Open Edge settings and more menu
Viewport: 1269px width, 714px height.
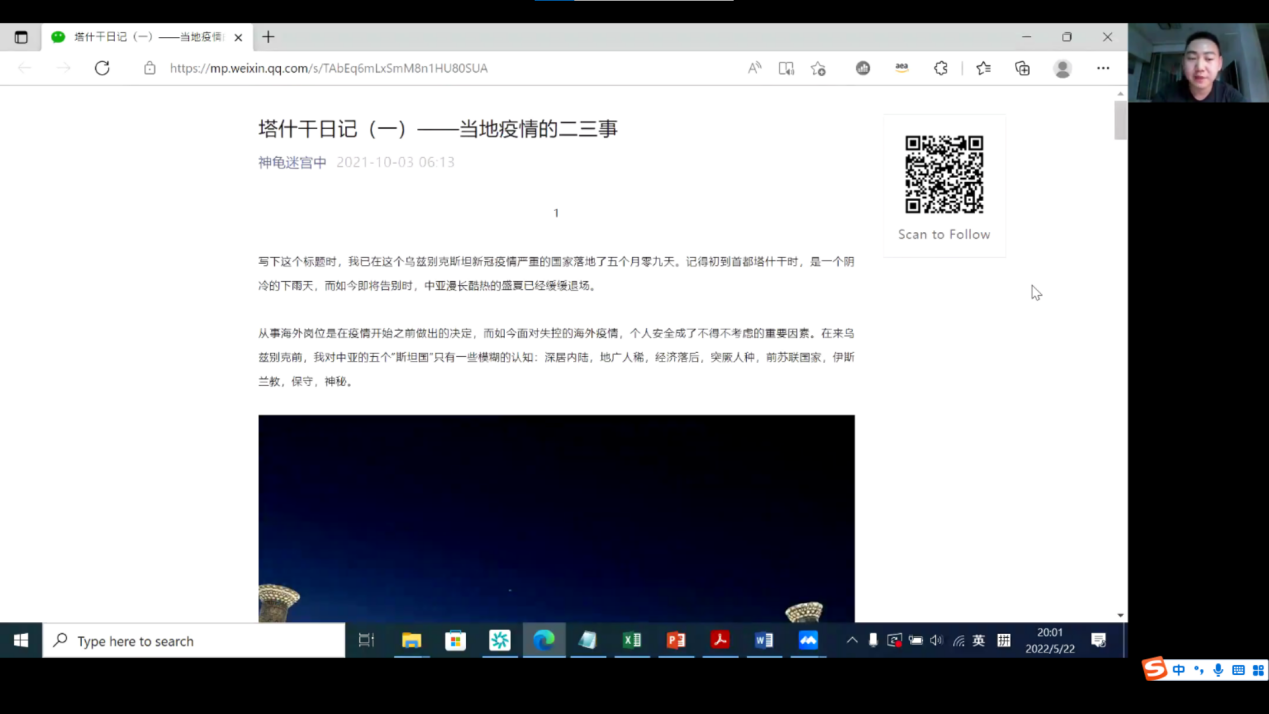point(1103,68)
